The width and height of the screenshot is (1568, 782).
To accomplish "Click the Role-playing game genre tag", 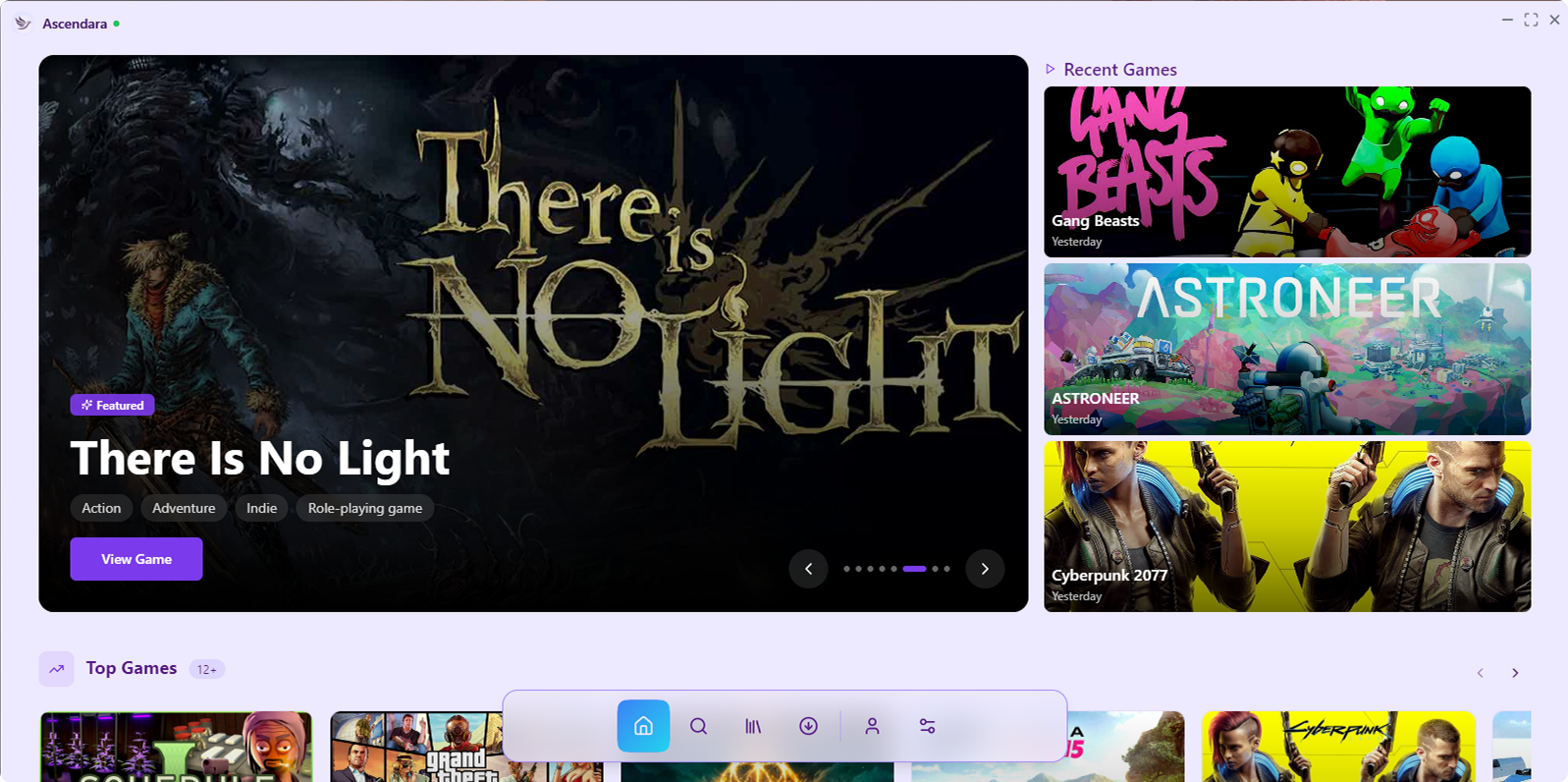I will pos(364,508).
